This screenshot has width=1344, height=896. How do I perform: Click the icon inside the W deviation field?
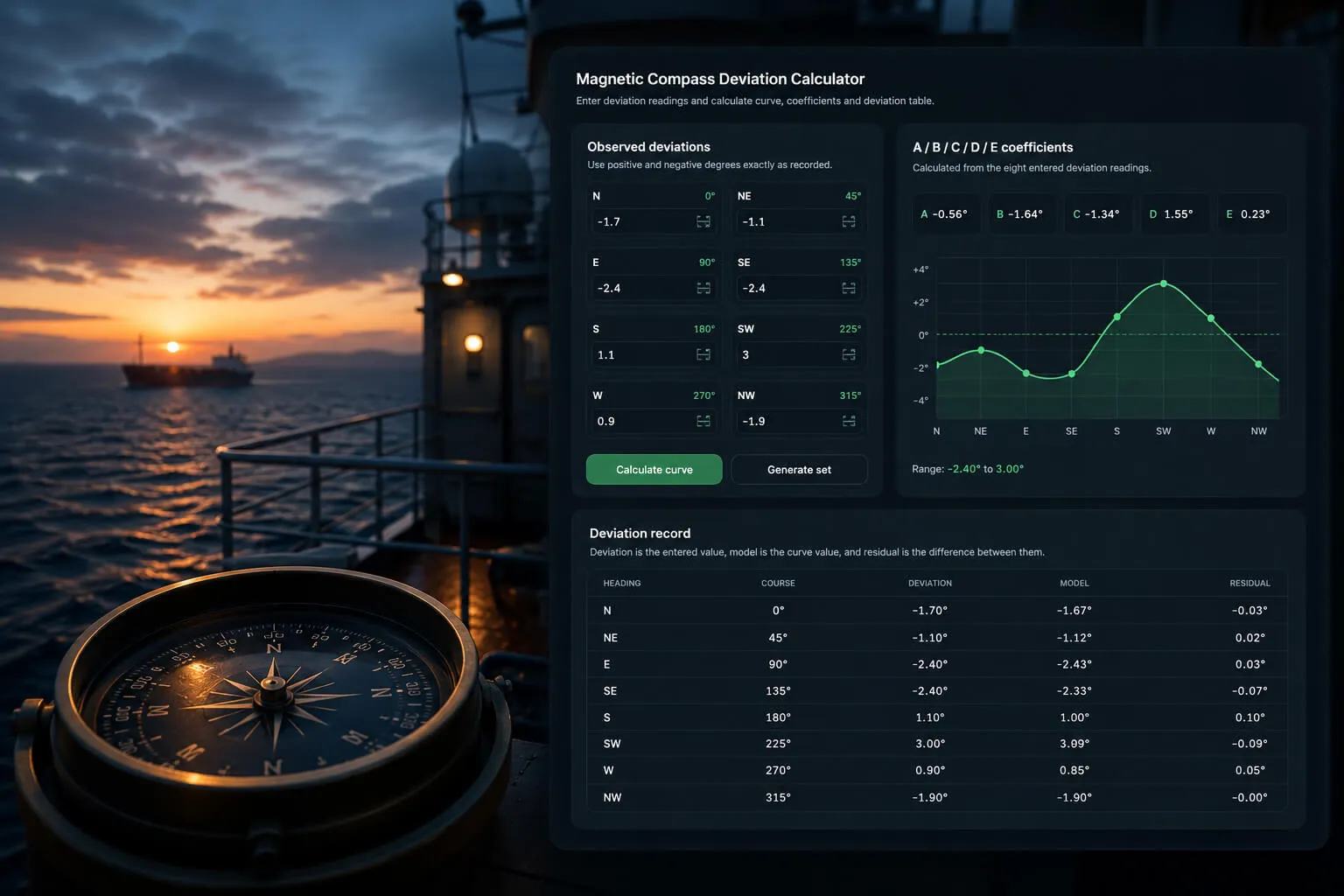(x=703, y=421)
